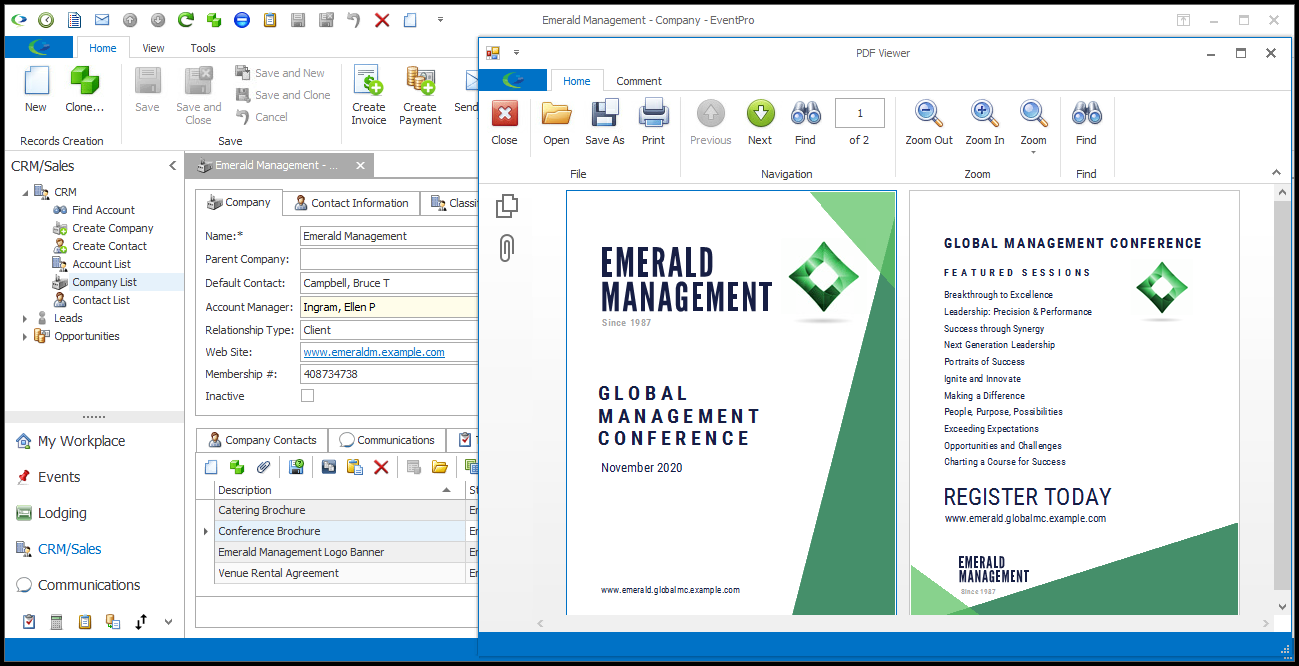Expand the Leads tree node
The image size is (1299, 666).
tap(25, 318)
